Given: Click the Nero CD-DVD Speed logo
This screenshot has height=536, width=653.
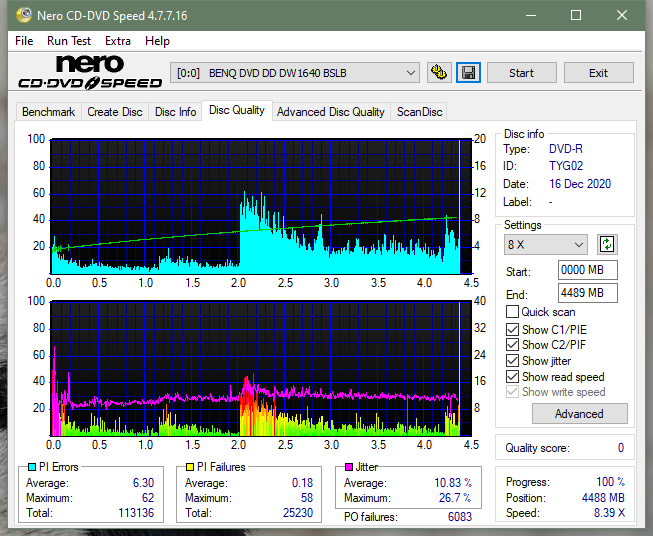Looking at the screenshot, I should 90,72.
